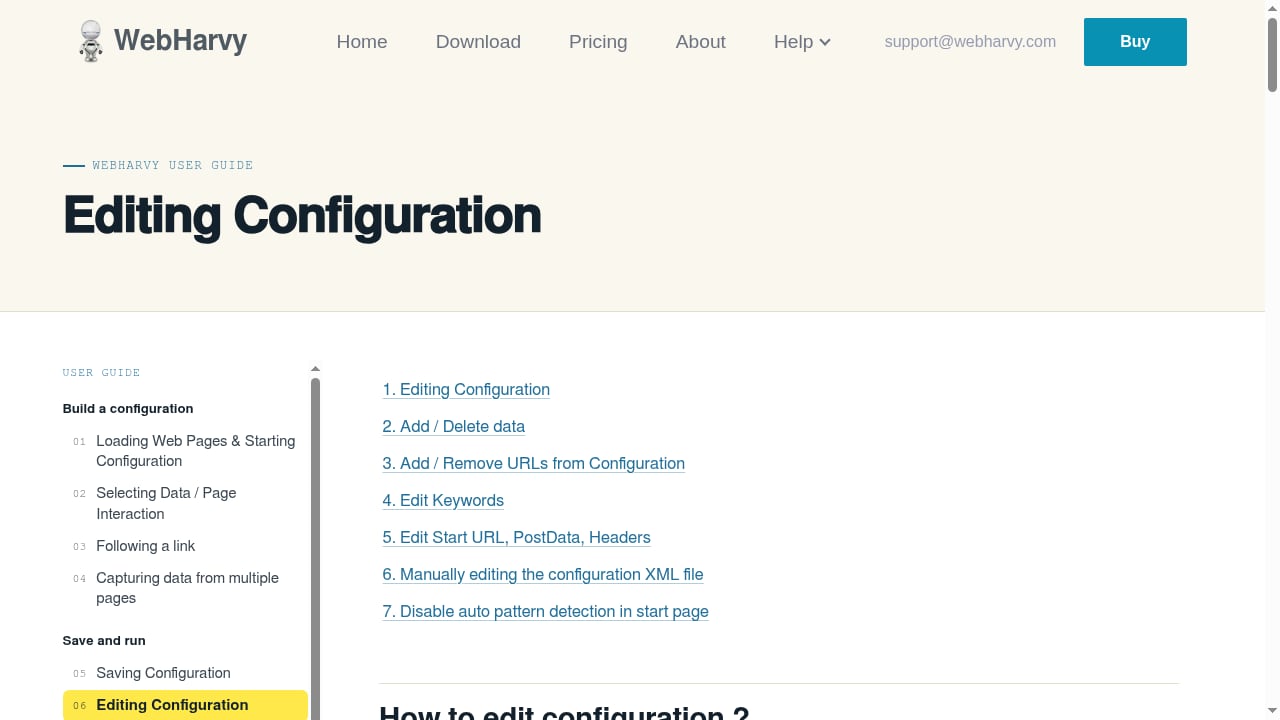Go to the Download page
1280x720 pixels.
pos(478,42)
